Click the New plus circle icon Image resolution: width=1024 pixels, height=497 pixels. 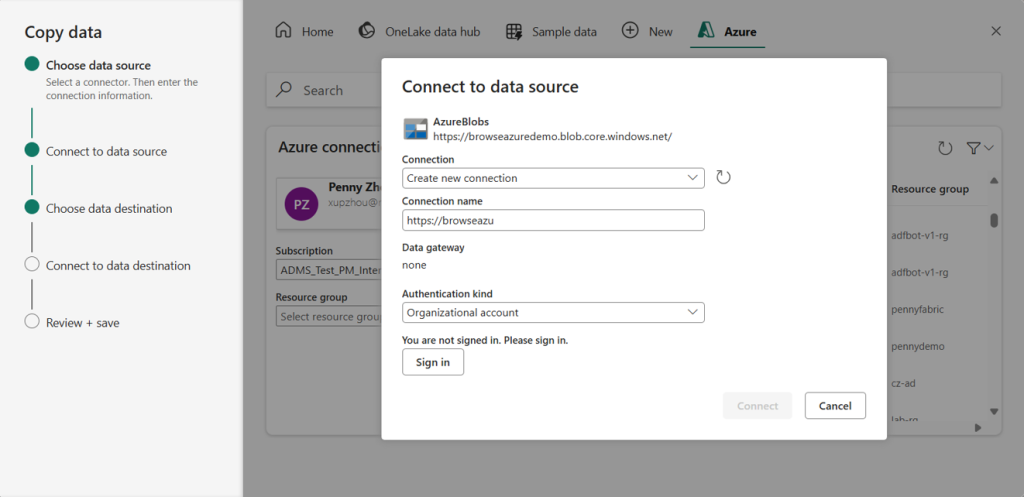pos(630,31)
